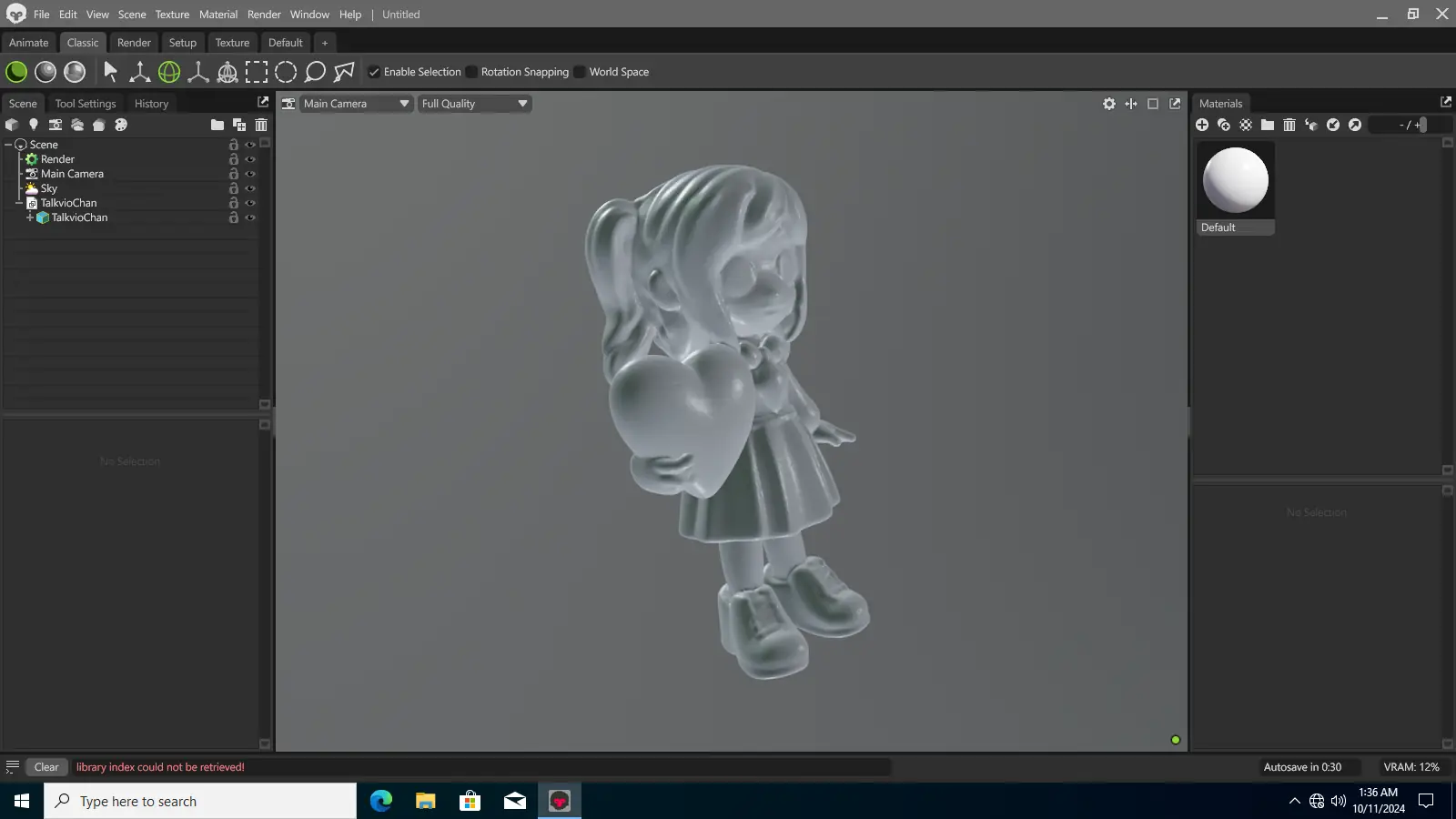The image size is (1456, 819).
Task: Enable World Space checkbox
Action: (580, 72)
